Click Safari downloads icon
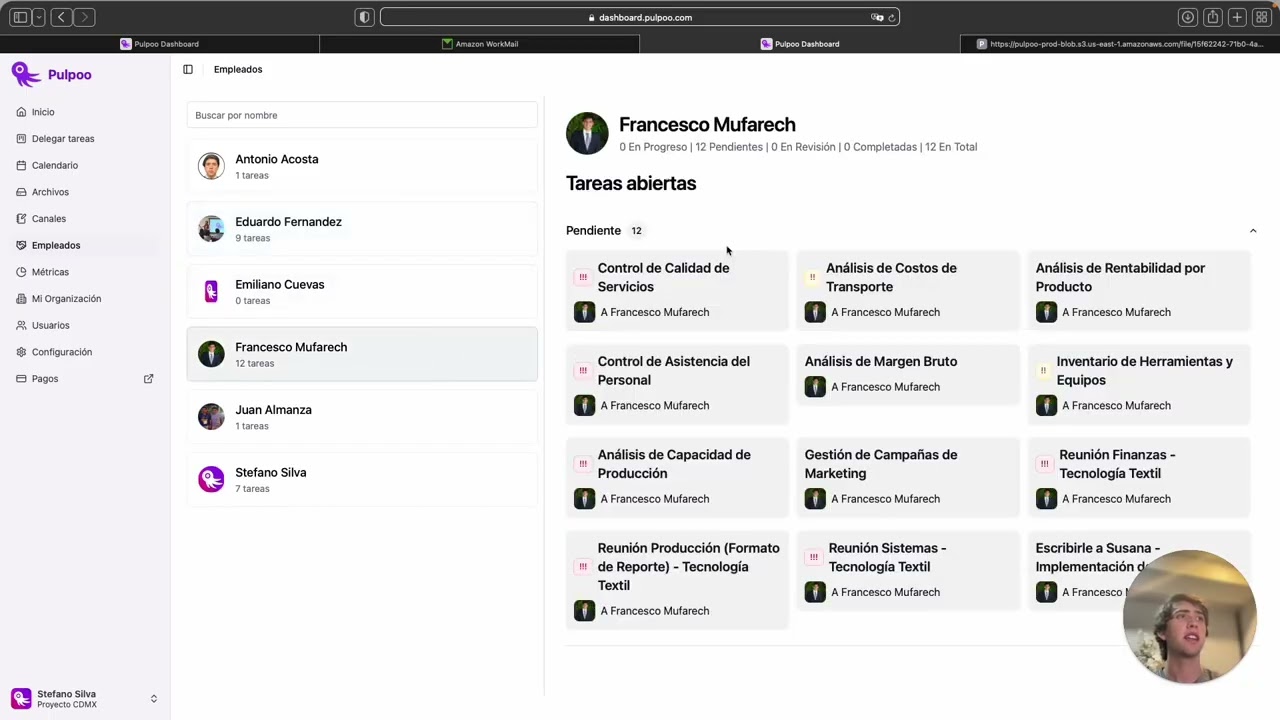The width and height of the screenshot is (1280, 720). point(1188,17)
